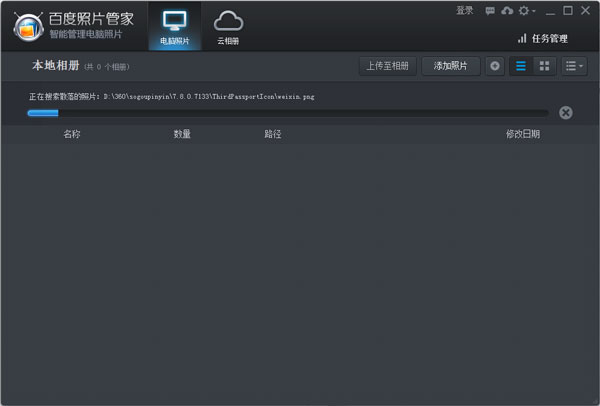Open the 云相册 cloud album tab

(228, 26)
